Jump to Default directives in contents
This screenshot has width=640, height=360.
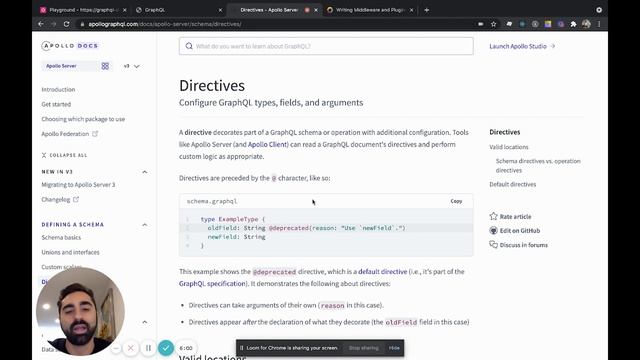(x=513, y=184)
